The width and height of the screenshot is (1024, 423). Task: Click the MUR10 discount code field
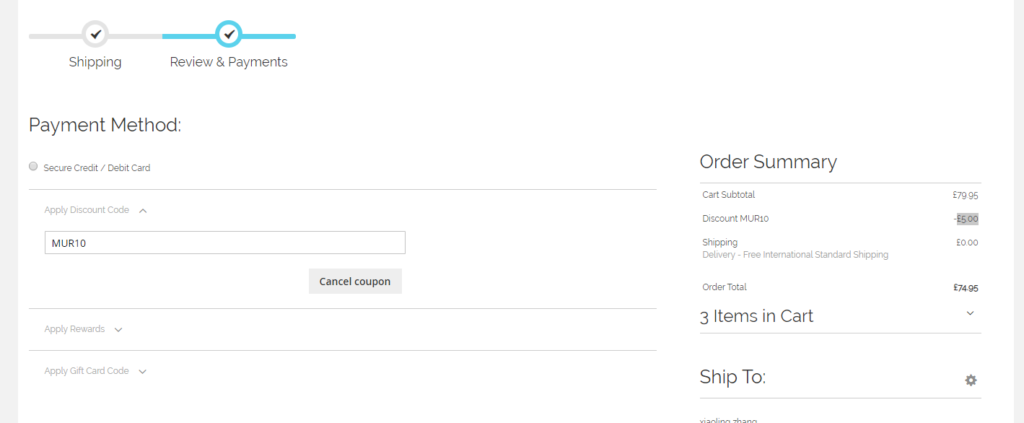click(225, 243)
